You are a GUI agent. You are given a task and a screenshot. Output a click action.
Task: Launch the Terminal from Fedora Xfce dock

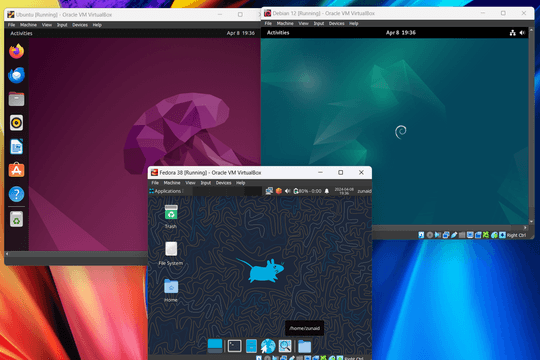(235, 346)
